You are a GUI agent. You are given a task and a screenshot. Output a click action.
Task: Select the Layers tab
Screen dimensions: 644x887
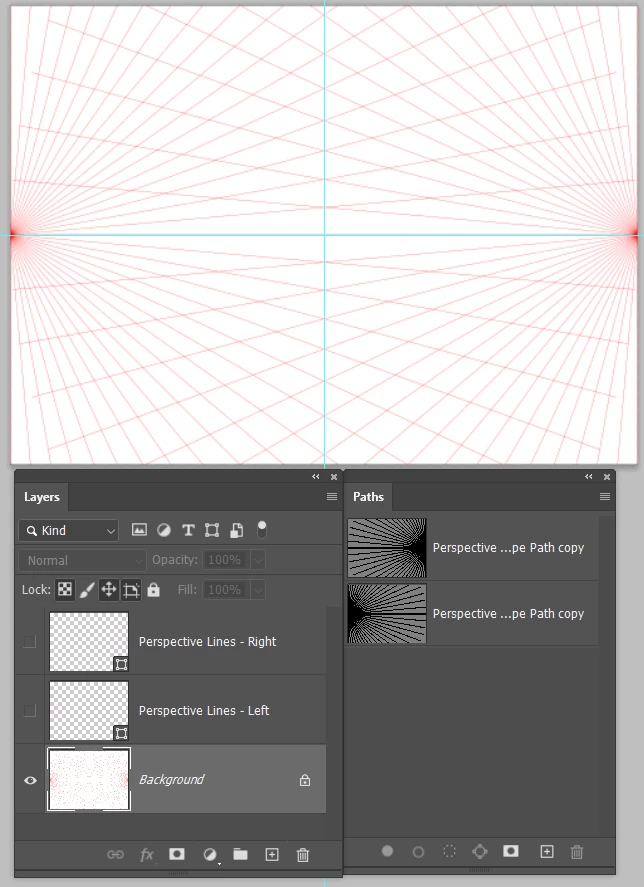click(x=42, y=497)
